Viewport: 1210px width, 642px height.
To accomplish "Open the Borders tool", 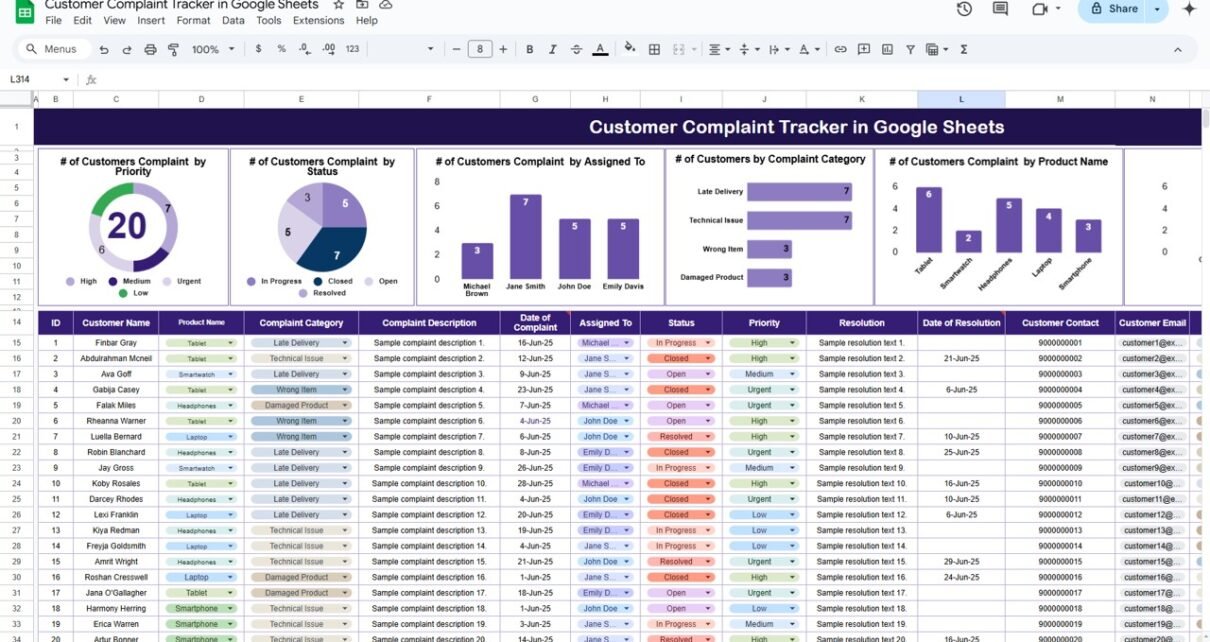I will (654, 49).
